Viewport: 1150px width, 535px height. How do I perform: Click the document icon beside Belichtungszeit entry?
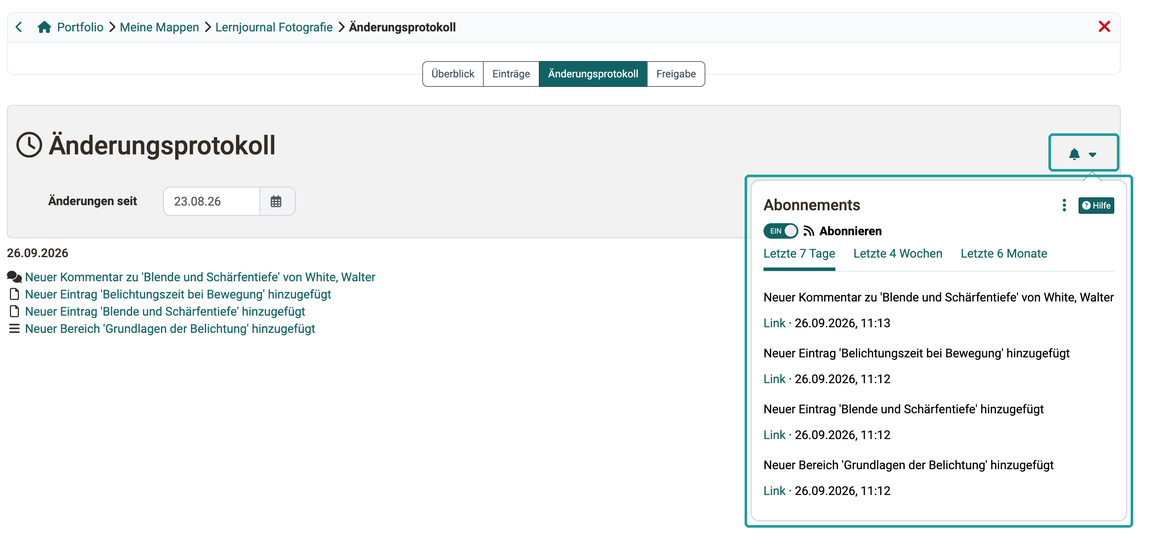point(13,294)
